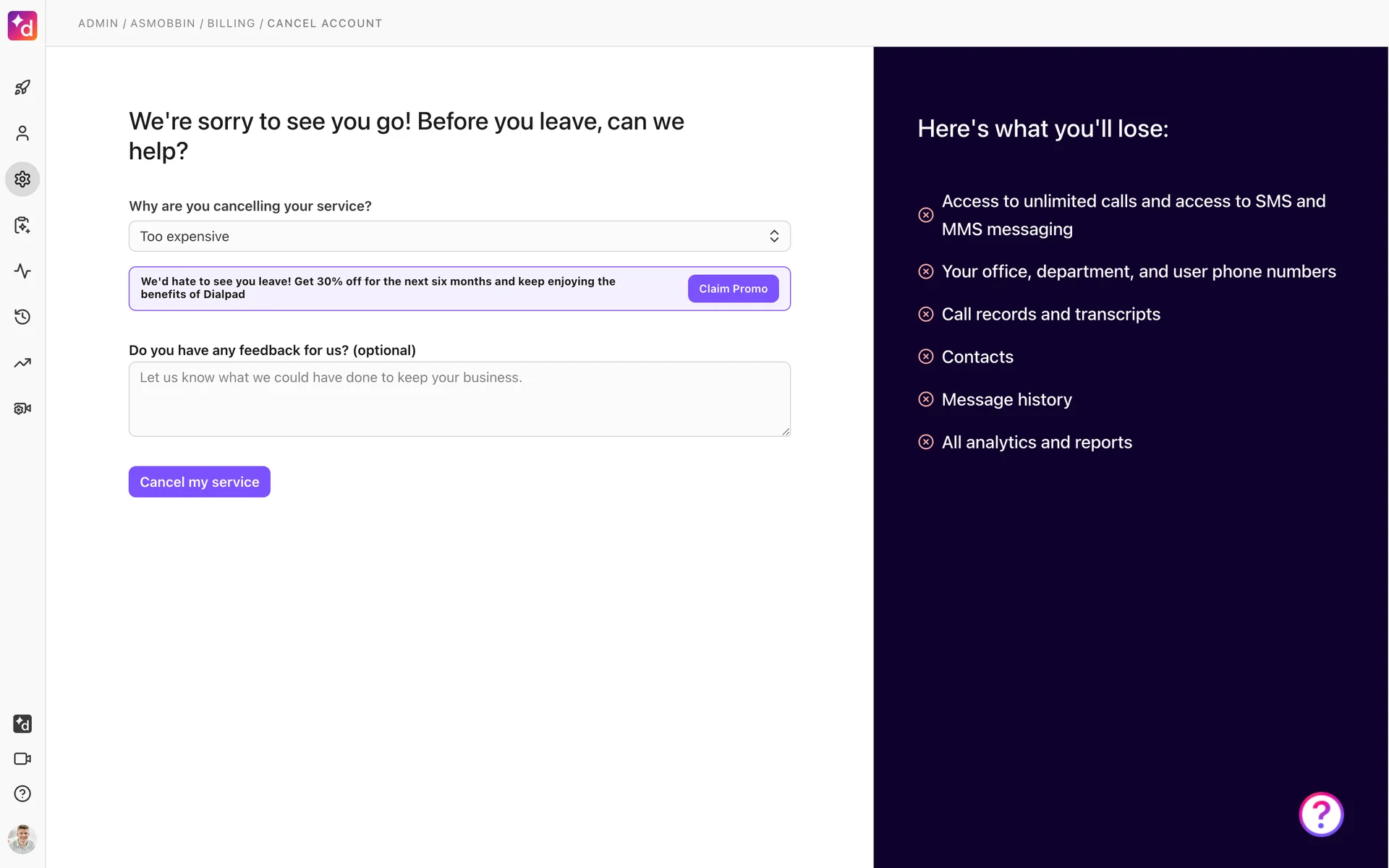Open the activity pulse sidebar icon
The height and width of the screenshot is (868, 1389).
click(x=22, y=271)
